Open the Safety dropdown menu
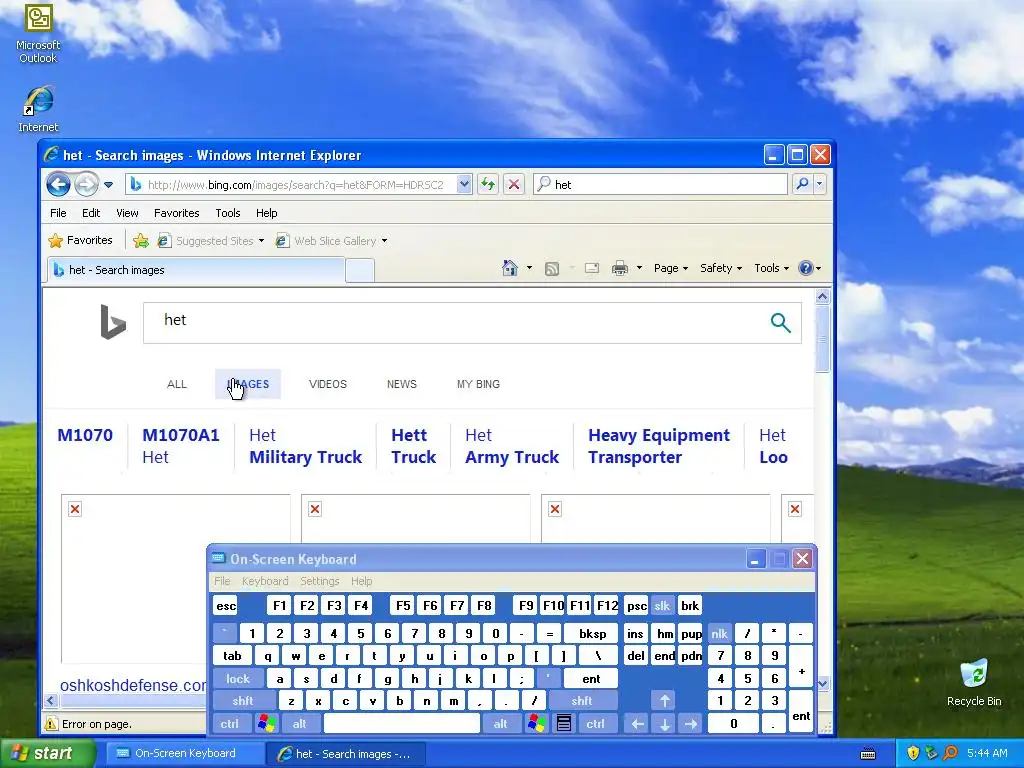The image size is (1024, 768). click(721, 268)
